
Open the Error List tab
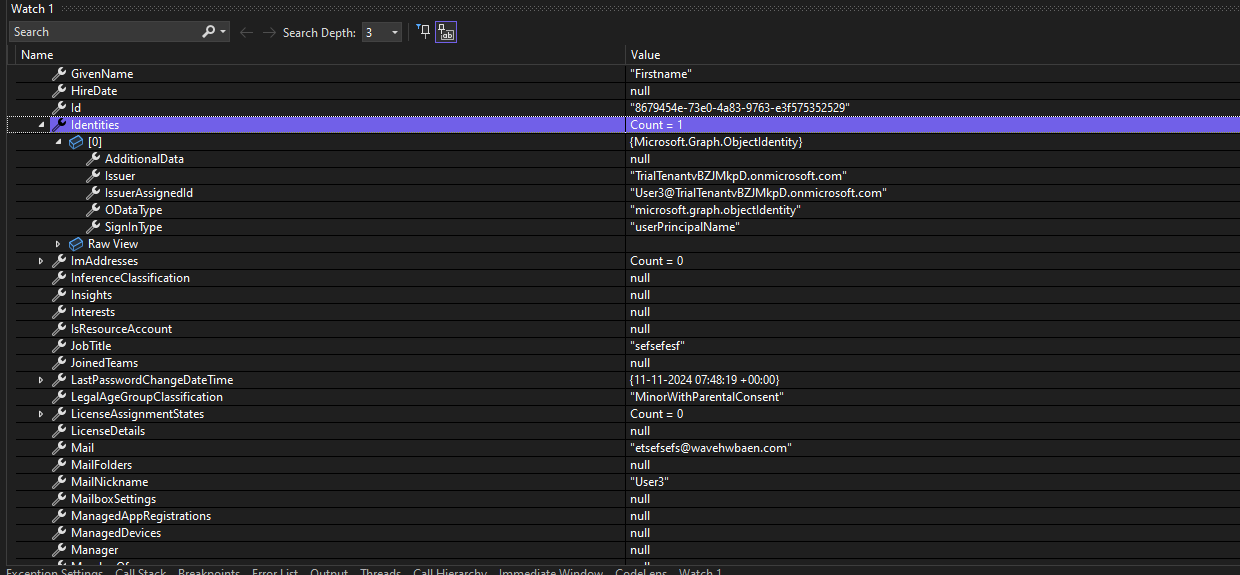coord(275,571)
